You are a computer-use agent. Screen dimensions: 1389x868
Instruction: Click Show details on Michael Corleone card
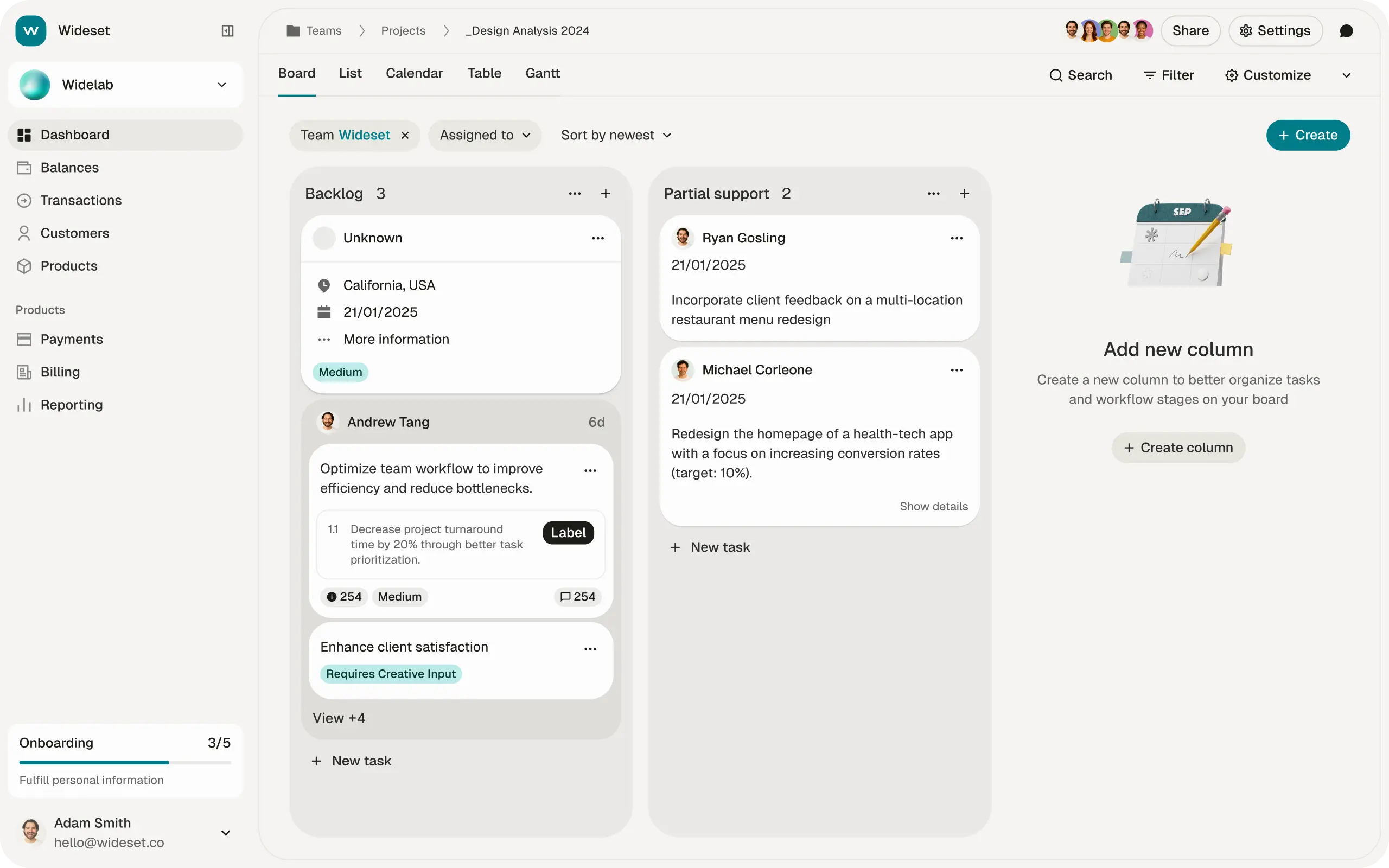933,506
